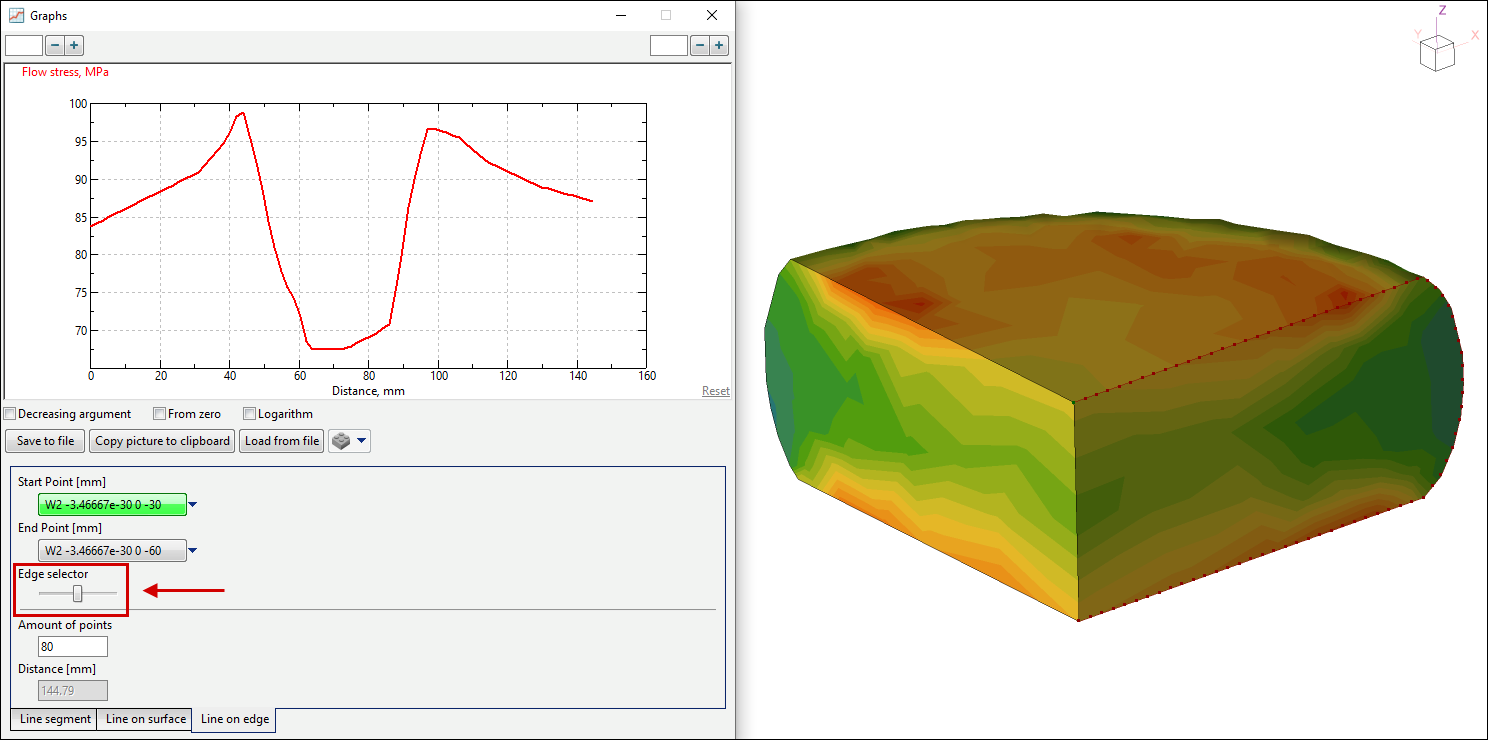1488x740 pixels.
Task: Click the Edge selector slider handle
Action: pos(78,594)
